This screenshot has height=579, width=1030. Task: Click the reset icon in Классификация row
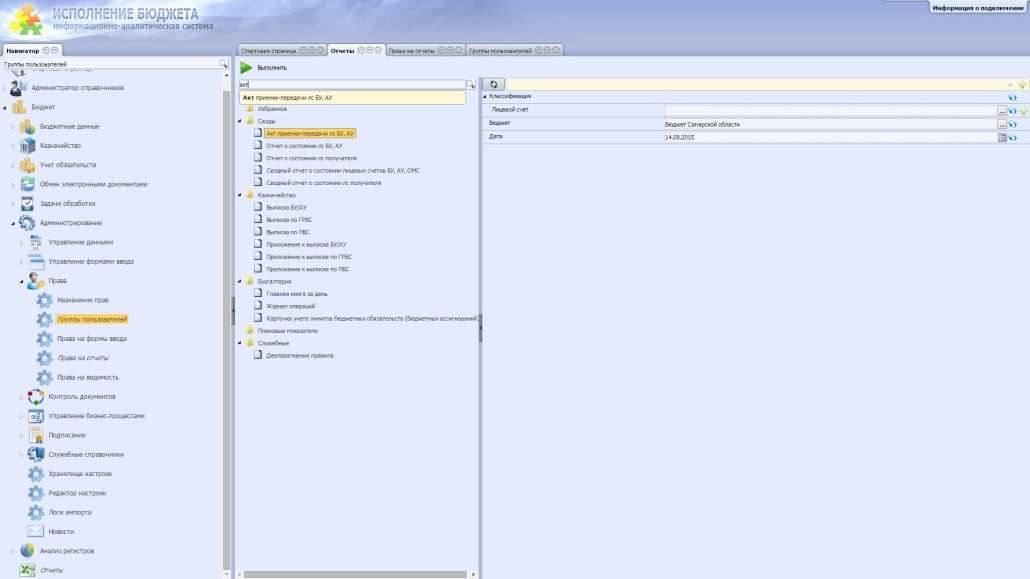1012,97
